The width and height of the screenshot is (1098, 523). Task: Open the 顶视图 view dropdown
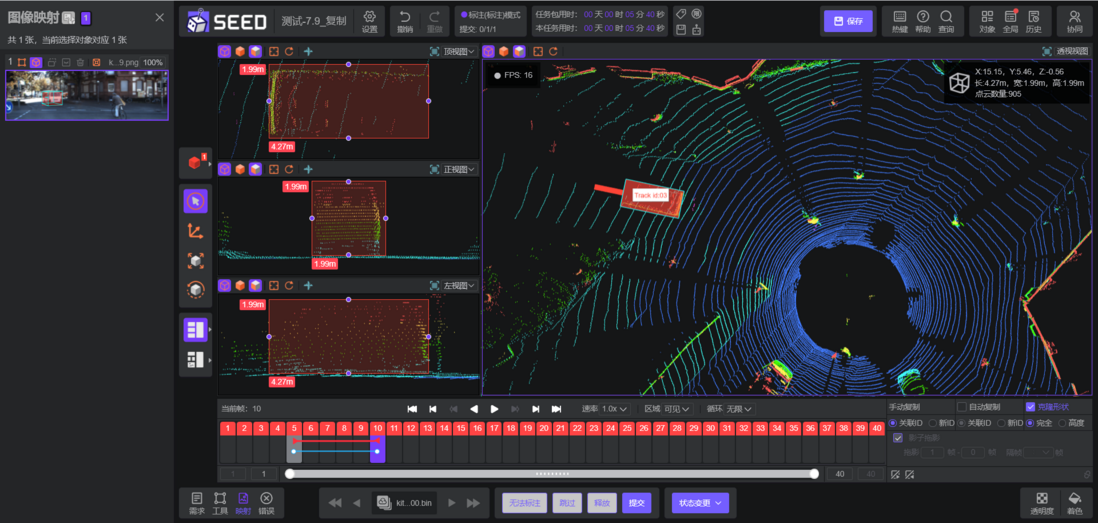pos(459,51)
